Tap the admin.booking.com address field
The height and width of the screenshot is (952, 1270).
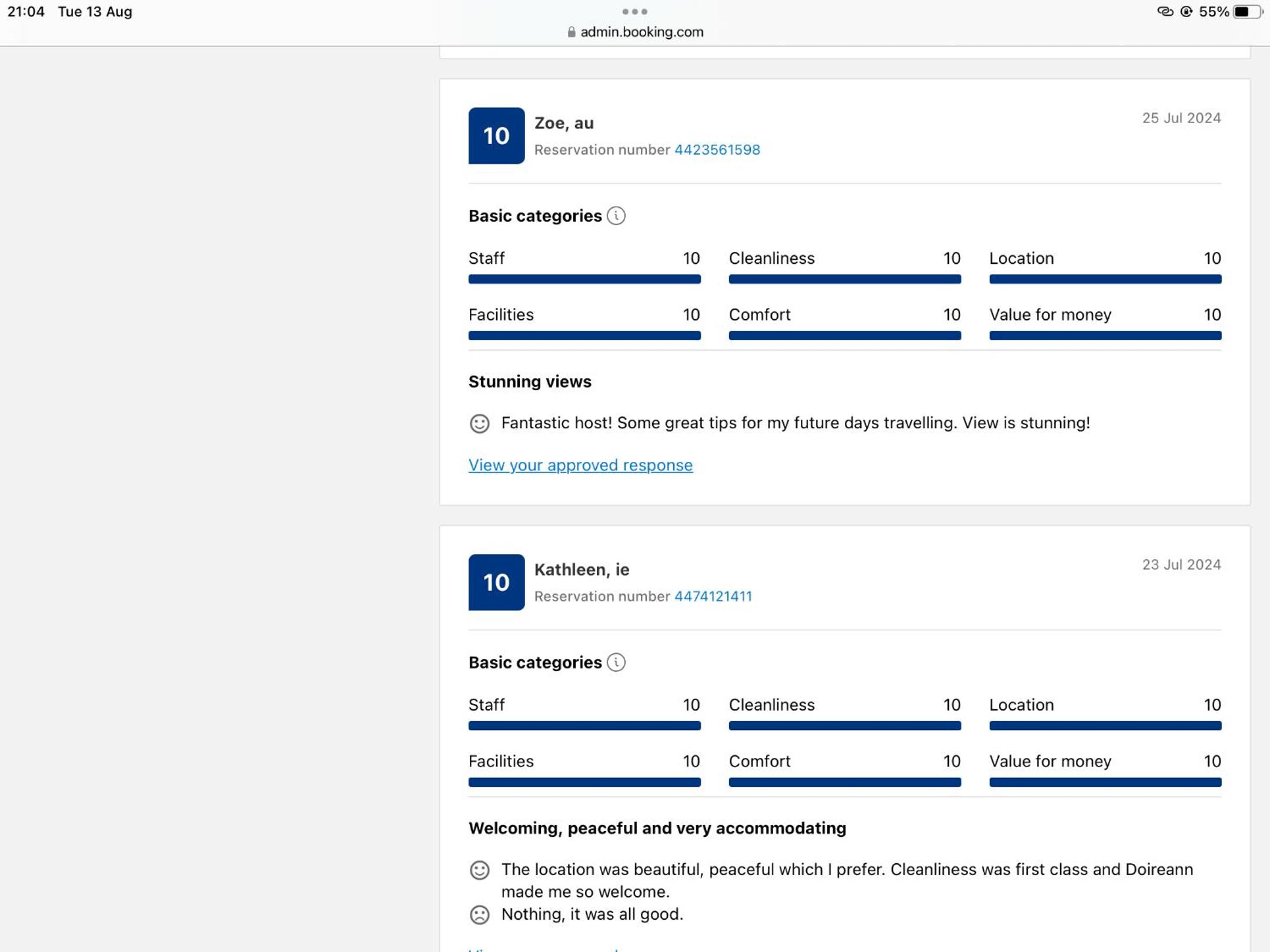641,32
